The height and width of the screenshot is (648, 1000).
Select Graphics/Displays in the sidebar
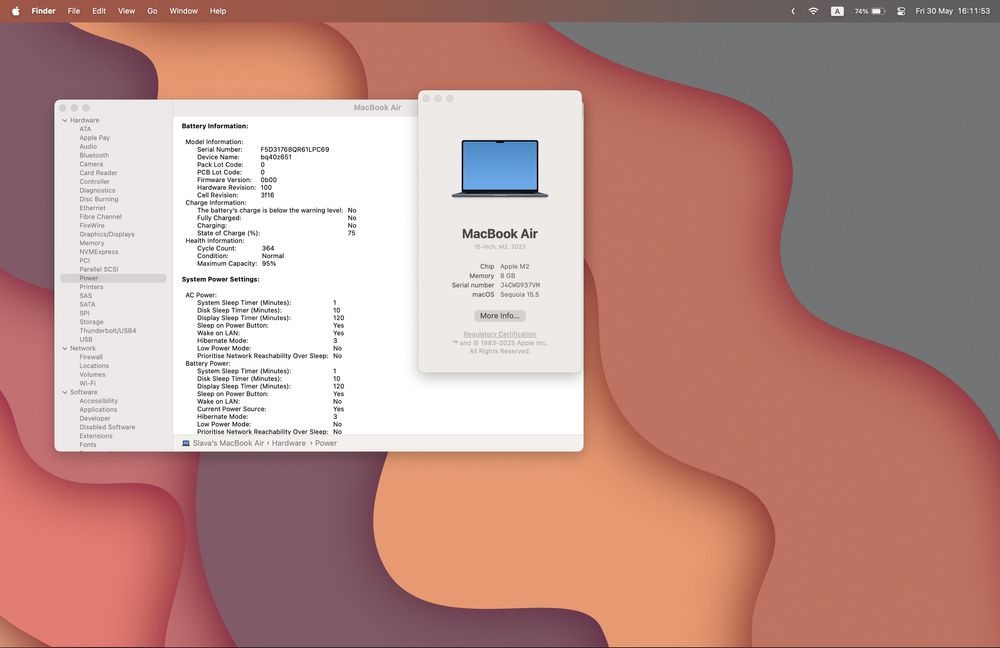tap(107, 234)
